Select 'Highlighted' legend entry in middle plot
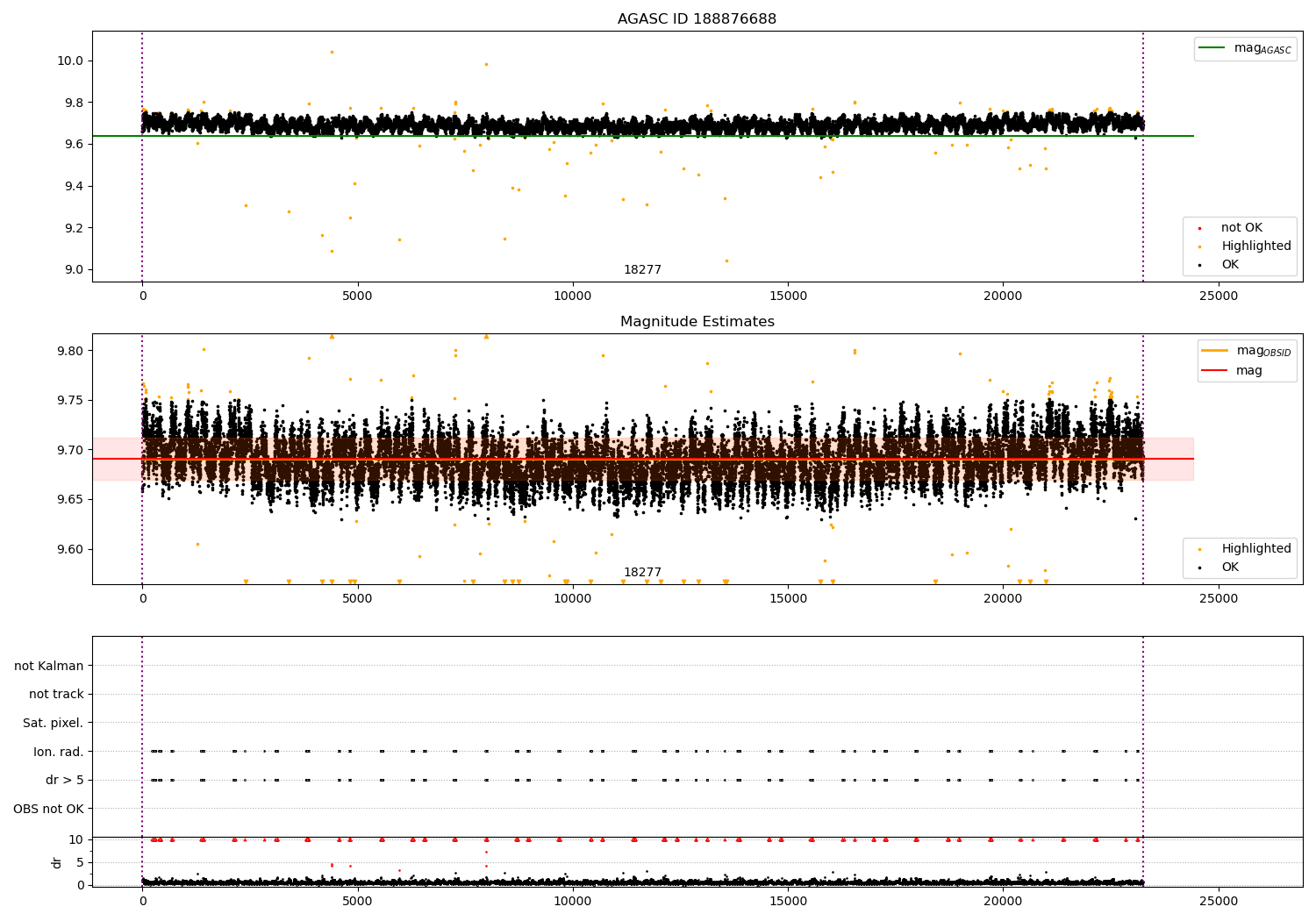The height and width of the screenshot is (921, 1316). click(1255, 549)
